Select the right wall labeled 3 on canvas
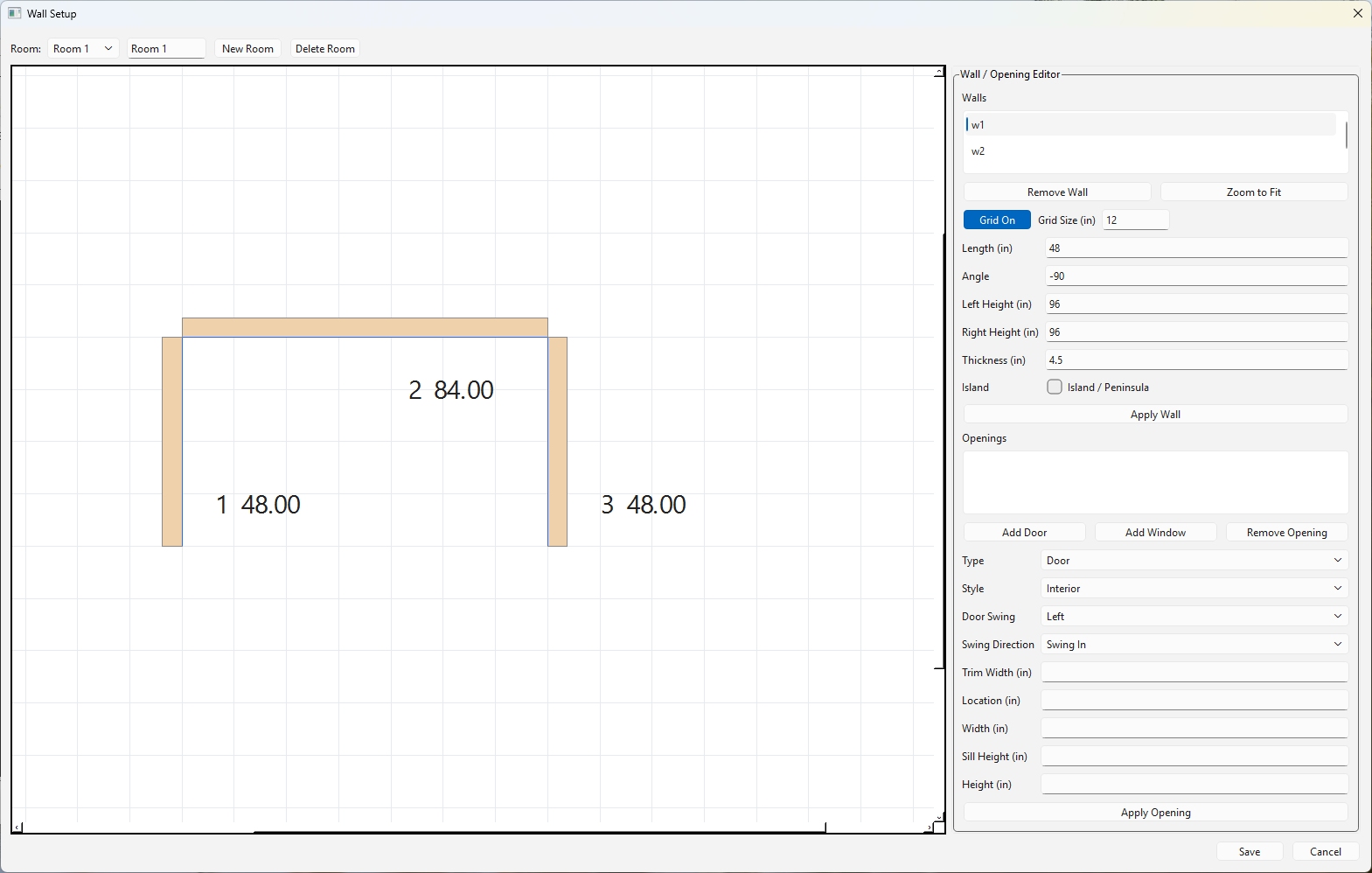Image resolution: width=1372 pixels, height=873 pixels. (x=558, y=442)
